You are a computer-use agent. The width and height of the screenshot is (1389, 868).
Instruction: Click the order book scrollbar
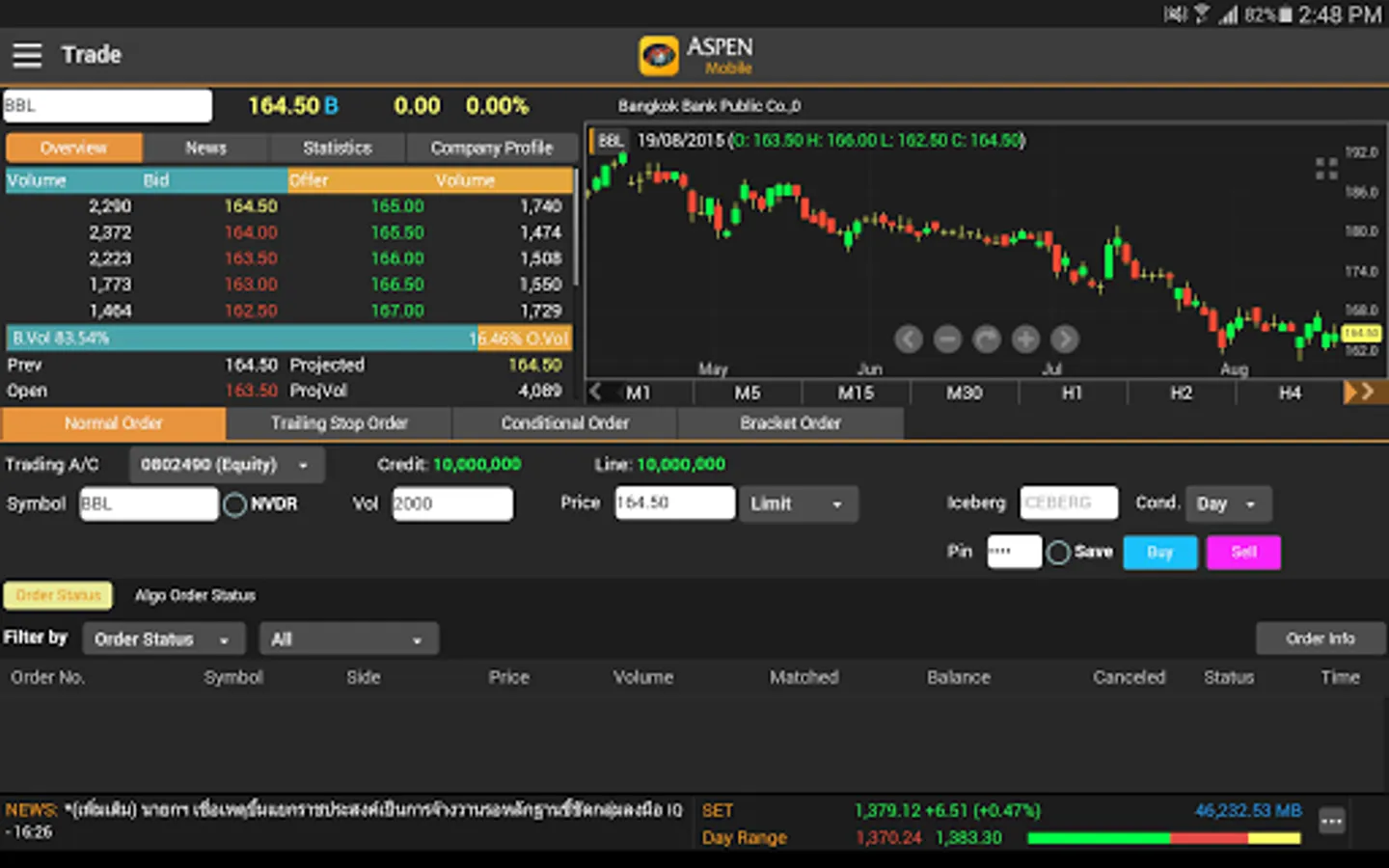coord(576,228)
